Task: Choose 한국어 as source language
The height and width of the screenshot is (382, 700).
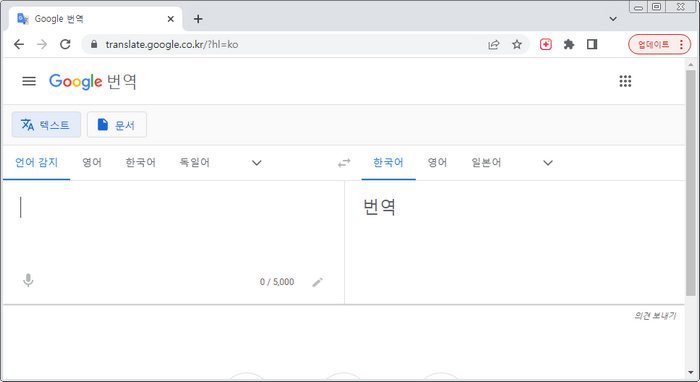Action: tap(141, 162)
